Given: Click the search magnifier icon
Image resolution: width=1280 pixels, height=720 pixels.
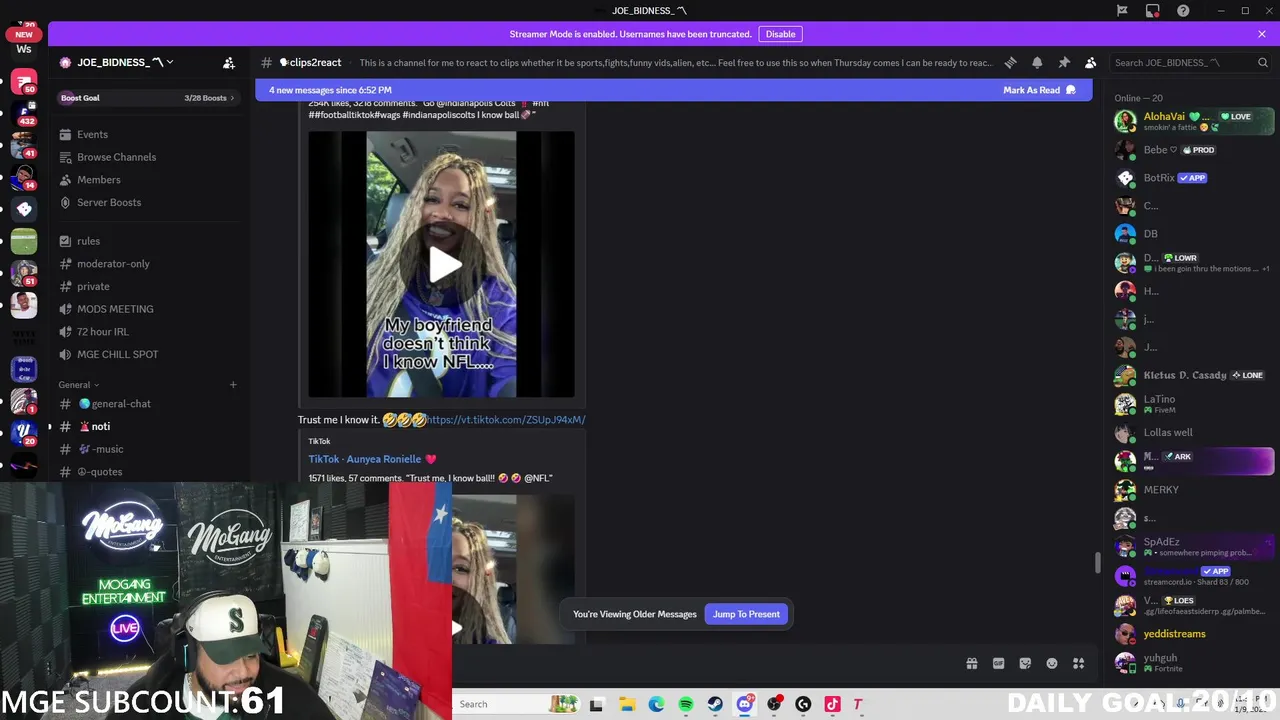Looking at the screenshot, I should click(x=1262, y=62).
